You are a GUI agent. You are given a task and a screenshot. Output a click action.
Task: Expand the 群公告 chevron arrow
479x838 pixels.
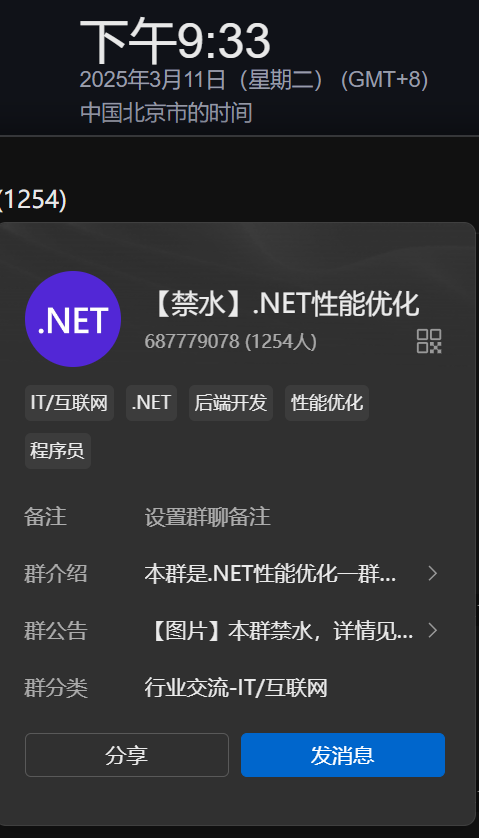click(x=432, y=631)
